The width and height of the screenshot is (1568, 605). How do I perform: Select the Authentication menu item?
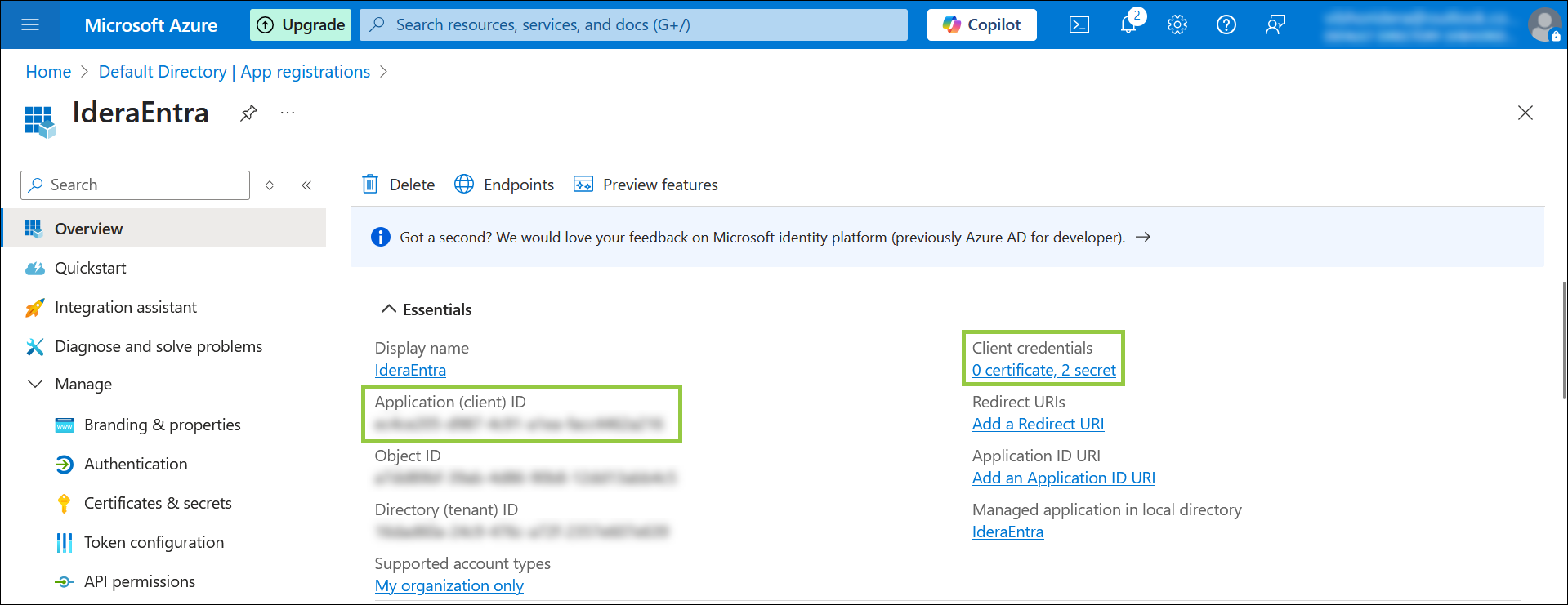[136, 464]
